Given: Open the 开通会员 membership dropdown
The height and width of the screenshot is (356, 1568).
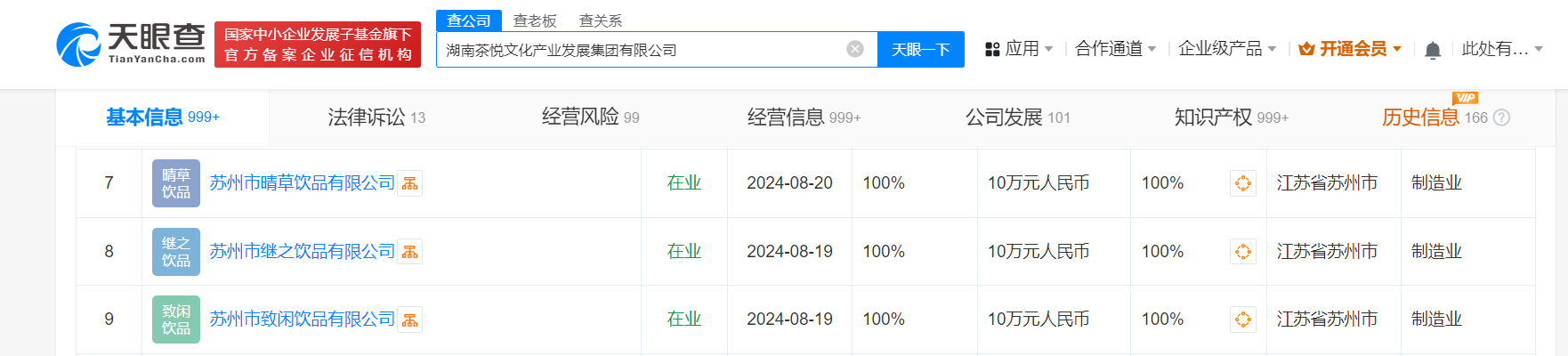Looking at the screenshot, I should 1350,49.
